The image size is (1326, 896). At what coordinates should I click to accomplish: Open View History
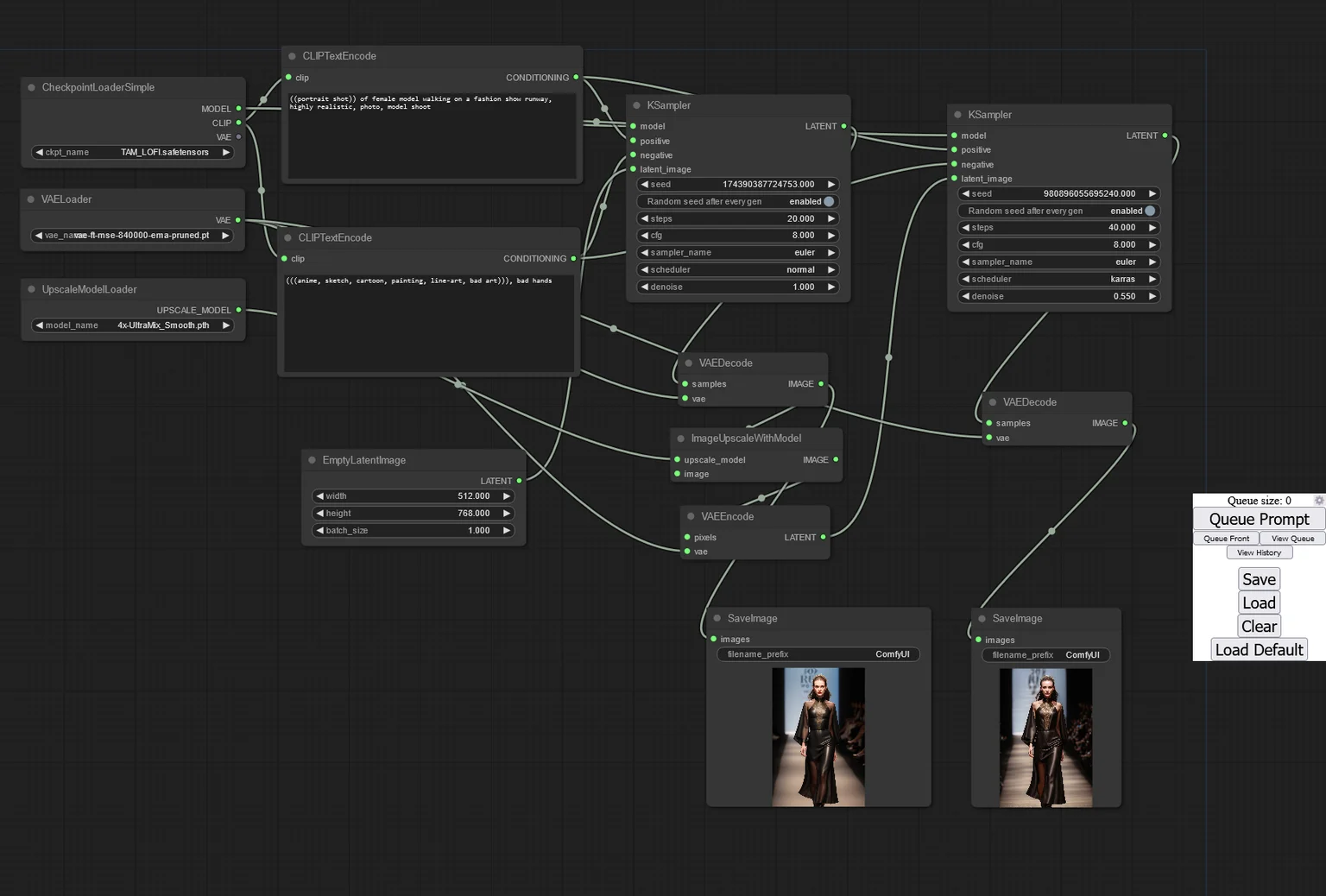click(x=1259, y=552)
